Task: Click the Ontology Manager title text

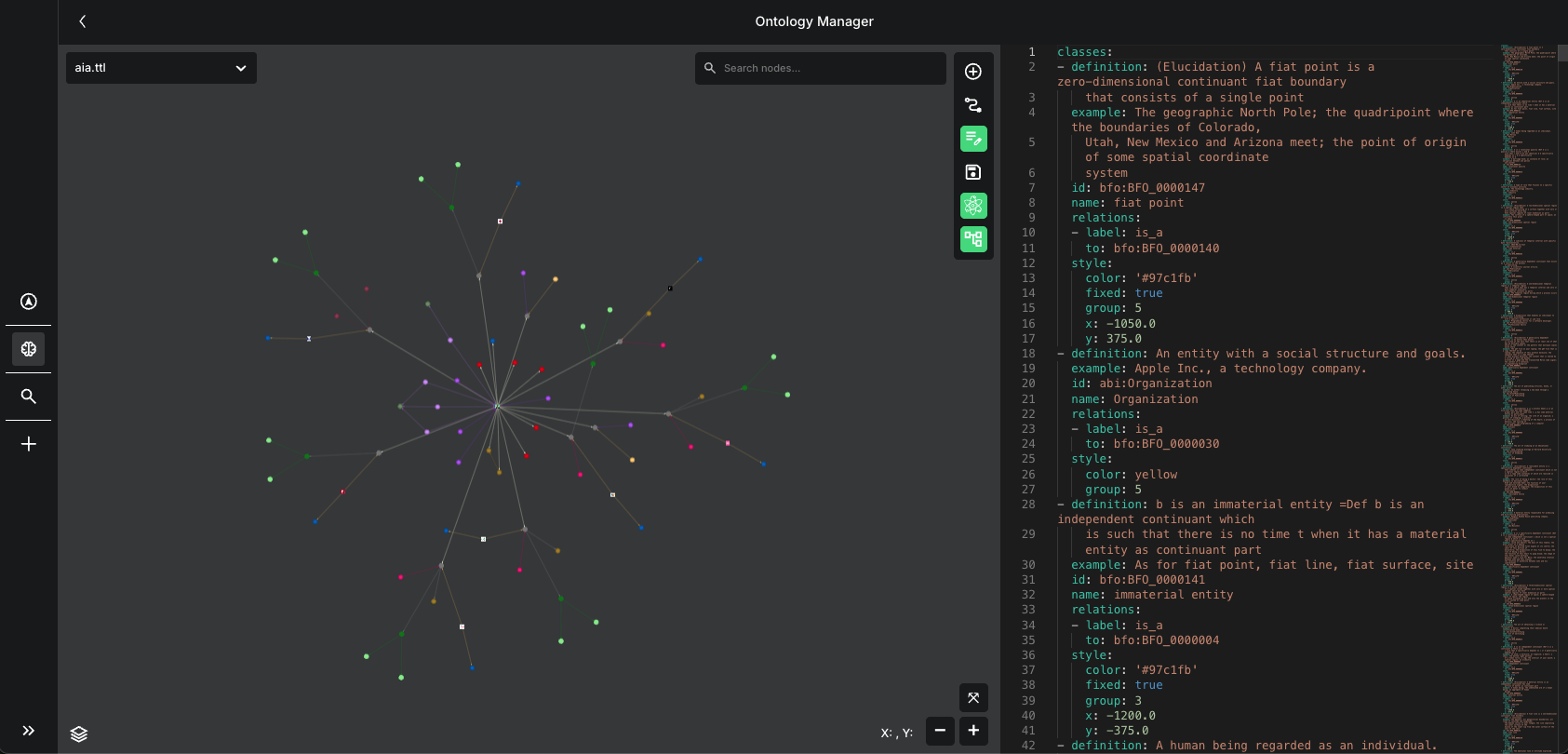Action: [814, 21]
